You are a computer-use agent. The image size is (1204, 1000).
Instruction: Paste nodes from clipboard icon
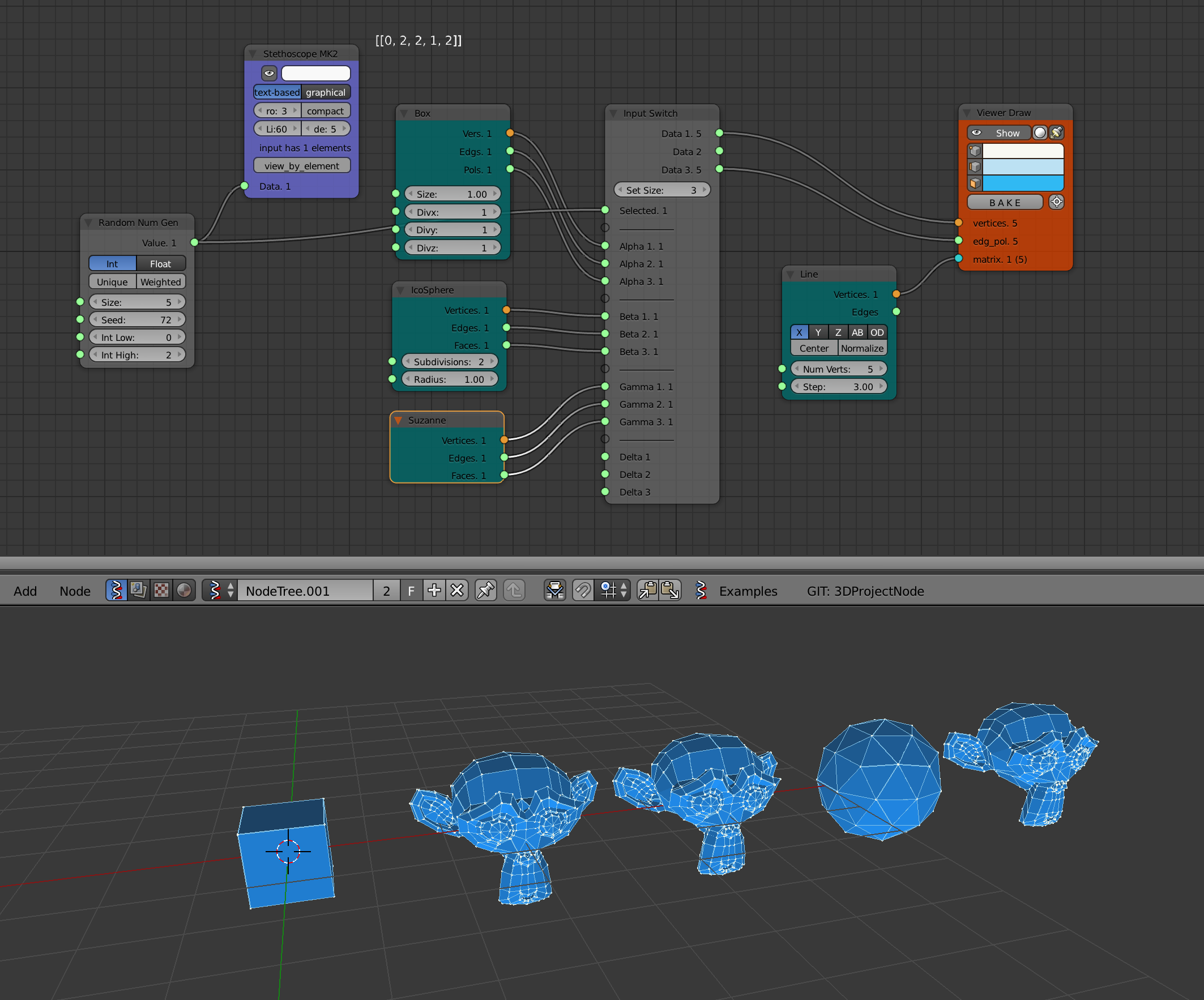click(x=670, y=591)
